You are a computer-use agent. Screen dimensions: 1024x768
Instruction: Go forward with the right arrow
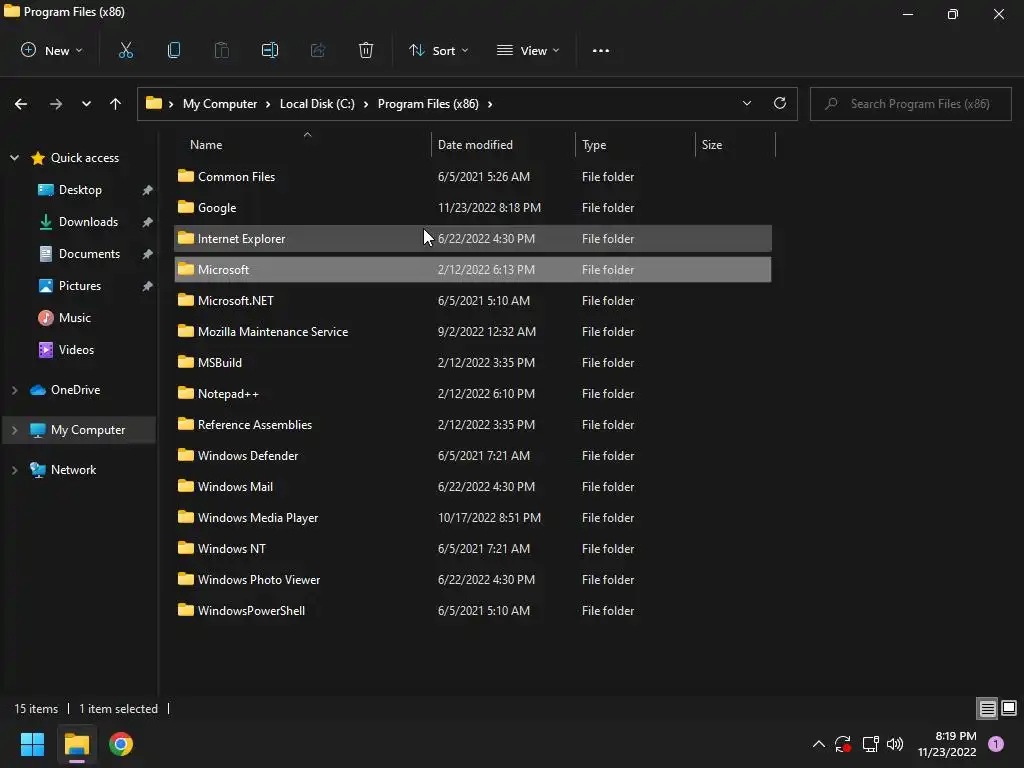tap(56, 104)
